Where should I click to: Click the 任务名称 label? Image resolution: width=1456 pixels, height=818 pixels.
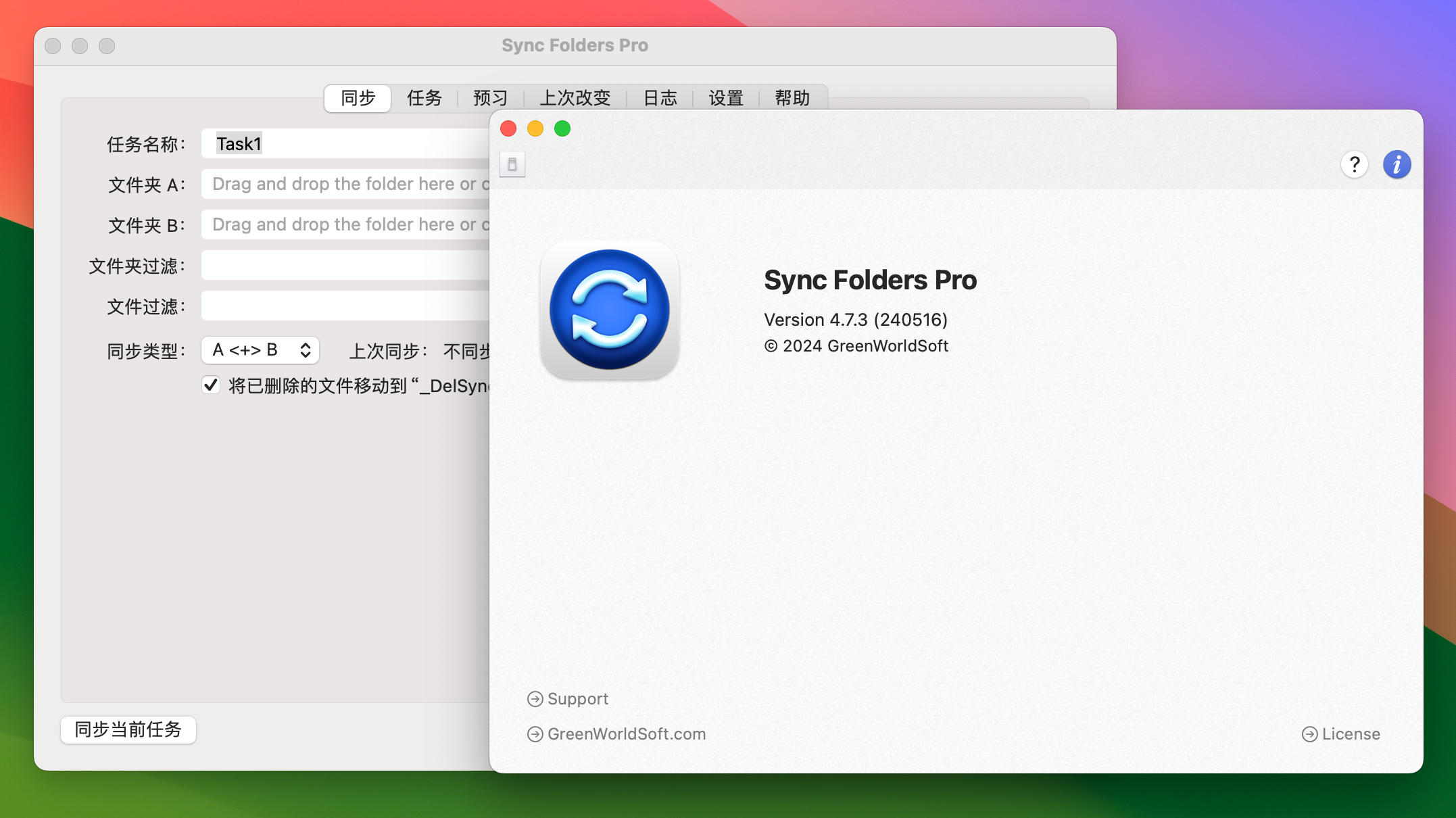pos(146,144)
